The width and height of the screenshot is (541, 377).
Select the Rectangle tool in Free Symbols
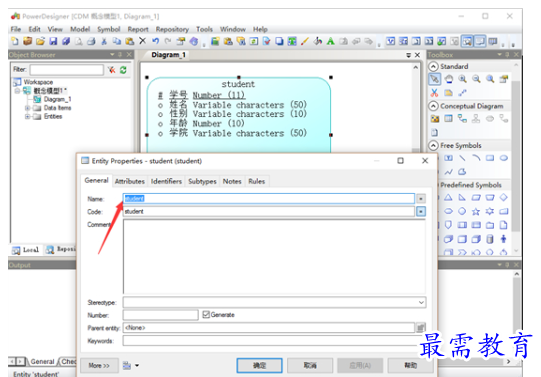(x=490, y=158)
